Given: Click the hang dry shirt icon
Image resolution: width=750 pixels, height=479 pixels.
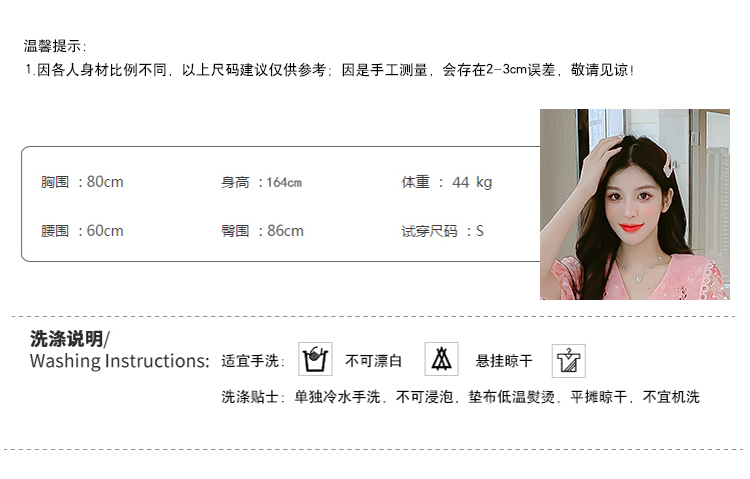Looking at the screenshot, I should pos(569,361).
